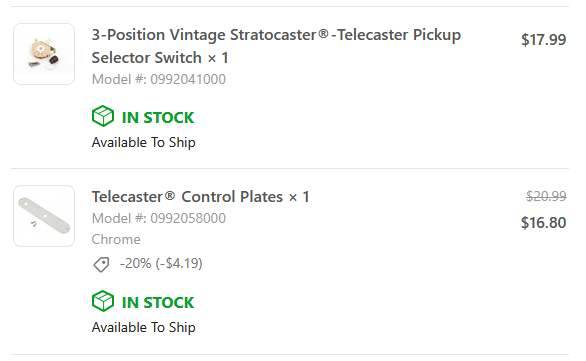
Task: Click the crossed-out $20.99 original price
Action: pos(546,196)
